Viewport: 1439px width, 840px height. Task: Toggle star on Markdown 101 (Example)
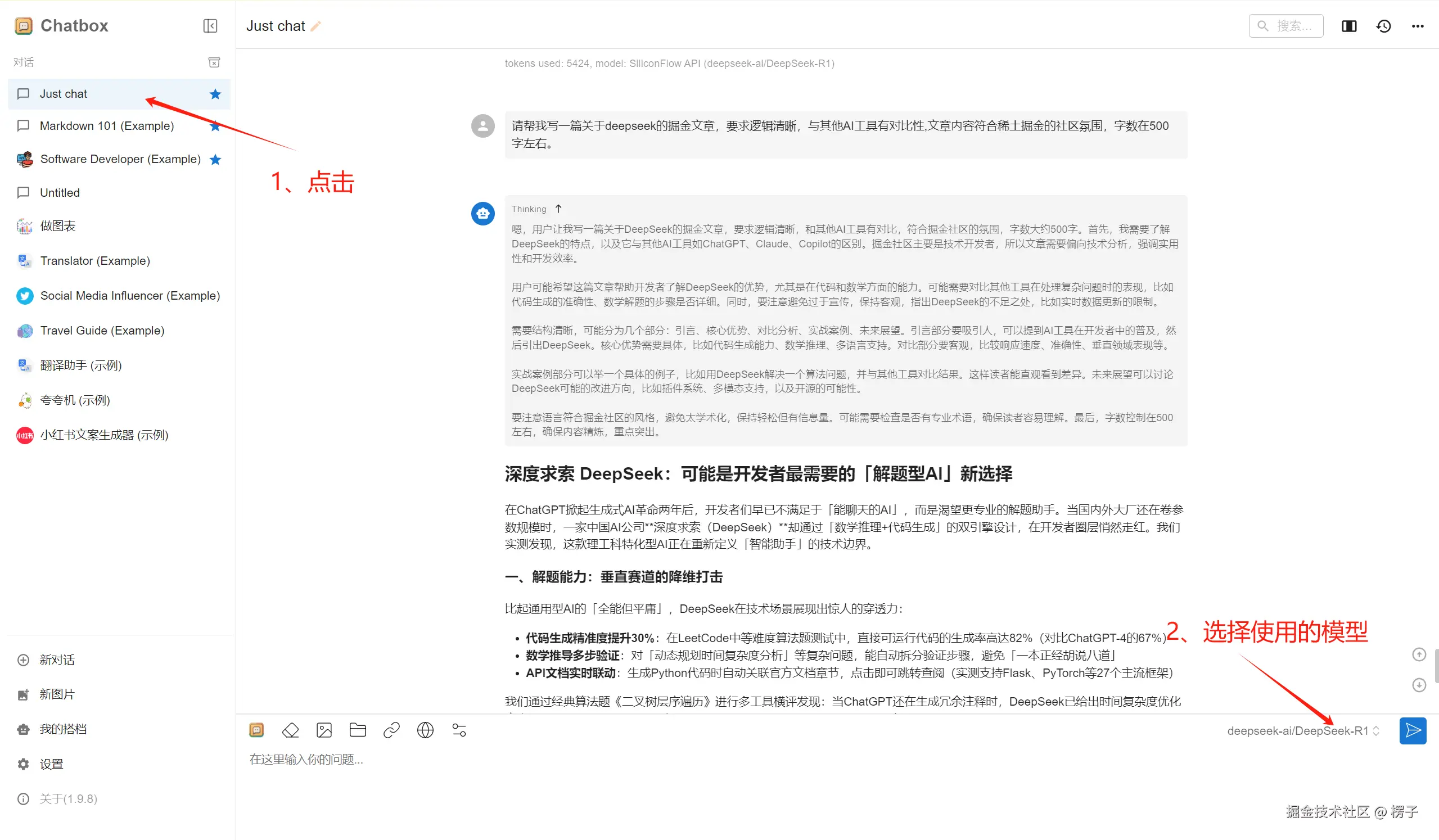pos(215,126)
